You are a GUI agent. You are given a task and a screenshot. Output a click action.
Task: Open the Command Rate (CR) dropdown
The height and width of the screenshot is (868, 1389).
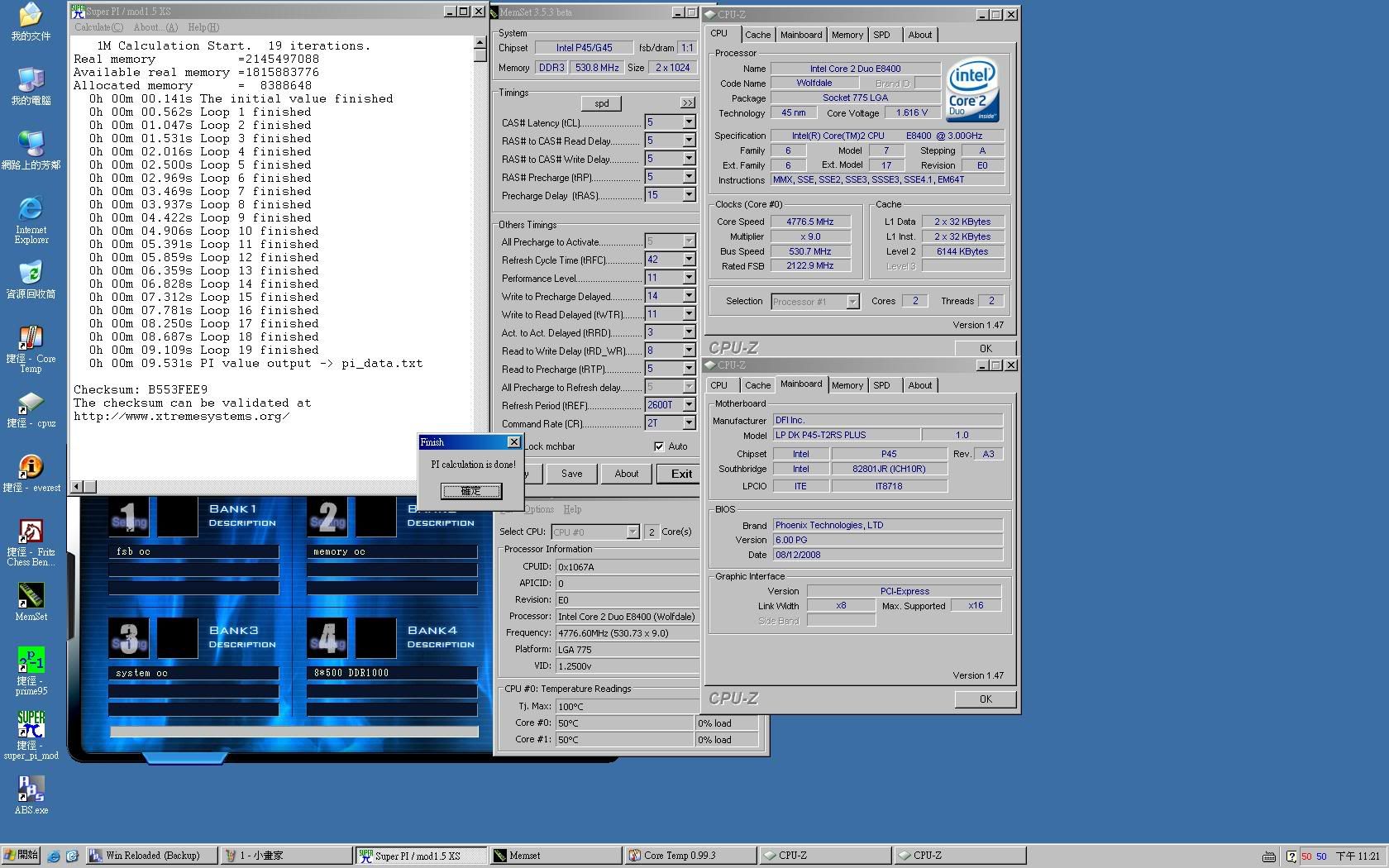(688, 423)
